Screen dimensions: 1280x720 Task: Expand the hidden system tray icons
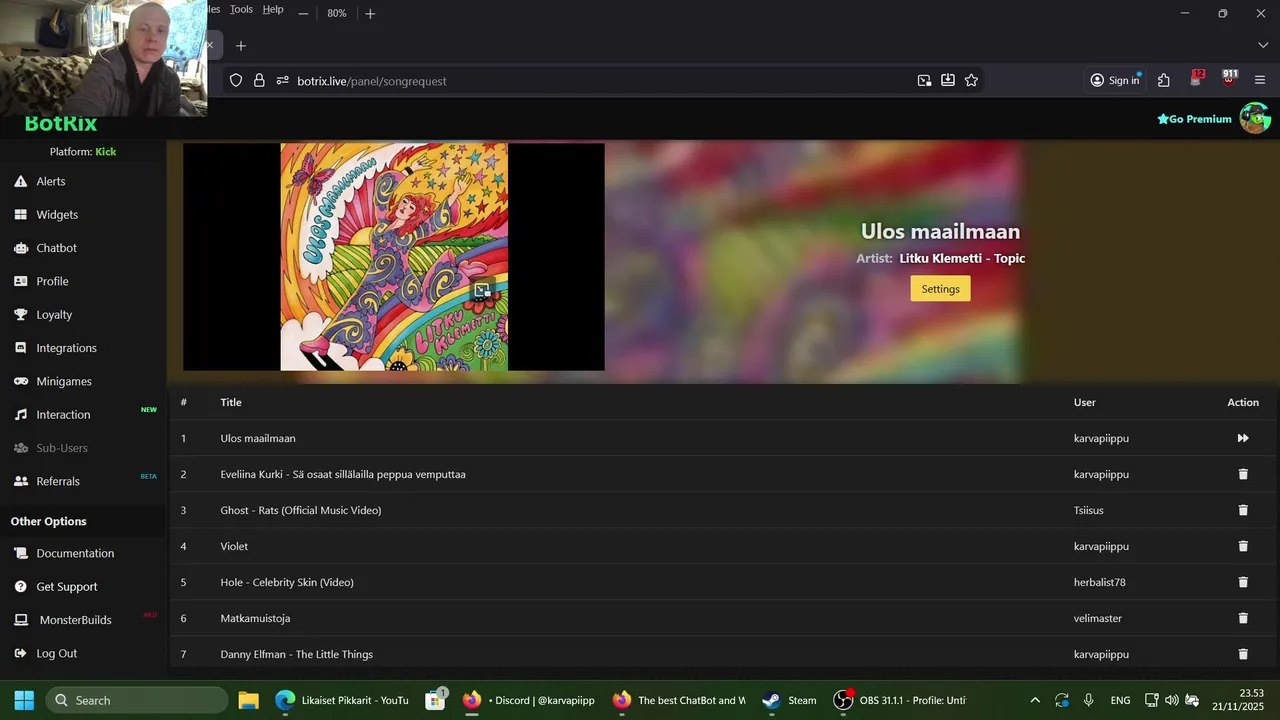pyautogui.click(x=1035, y=700)
